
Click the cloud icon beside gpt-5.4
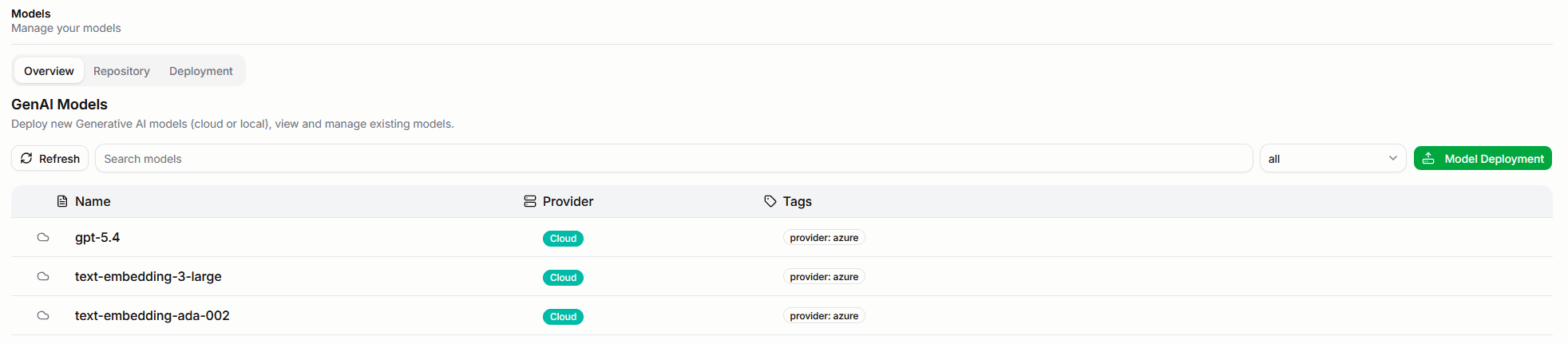pyautogui.click(x=43, y=237)
